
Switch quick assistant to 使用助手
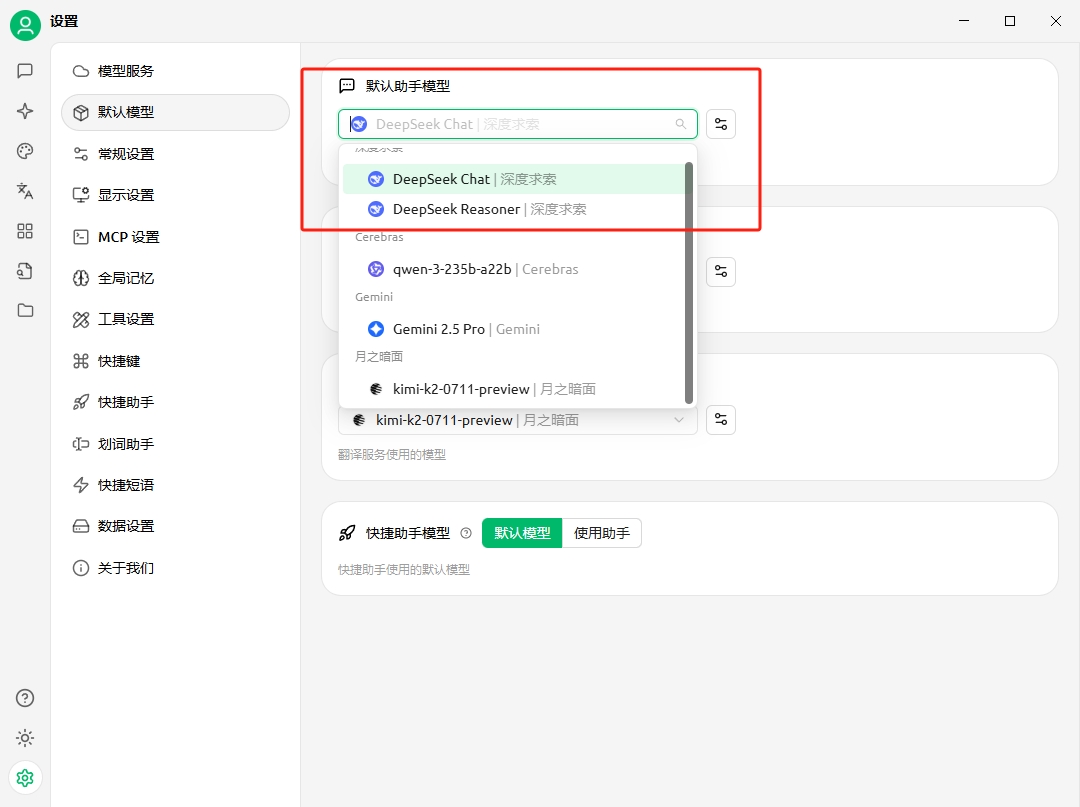602,533
